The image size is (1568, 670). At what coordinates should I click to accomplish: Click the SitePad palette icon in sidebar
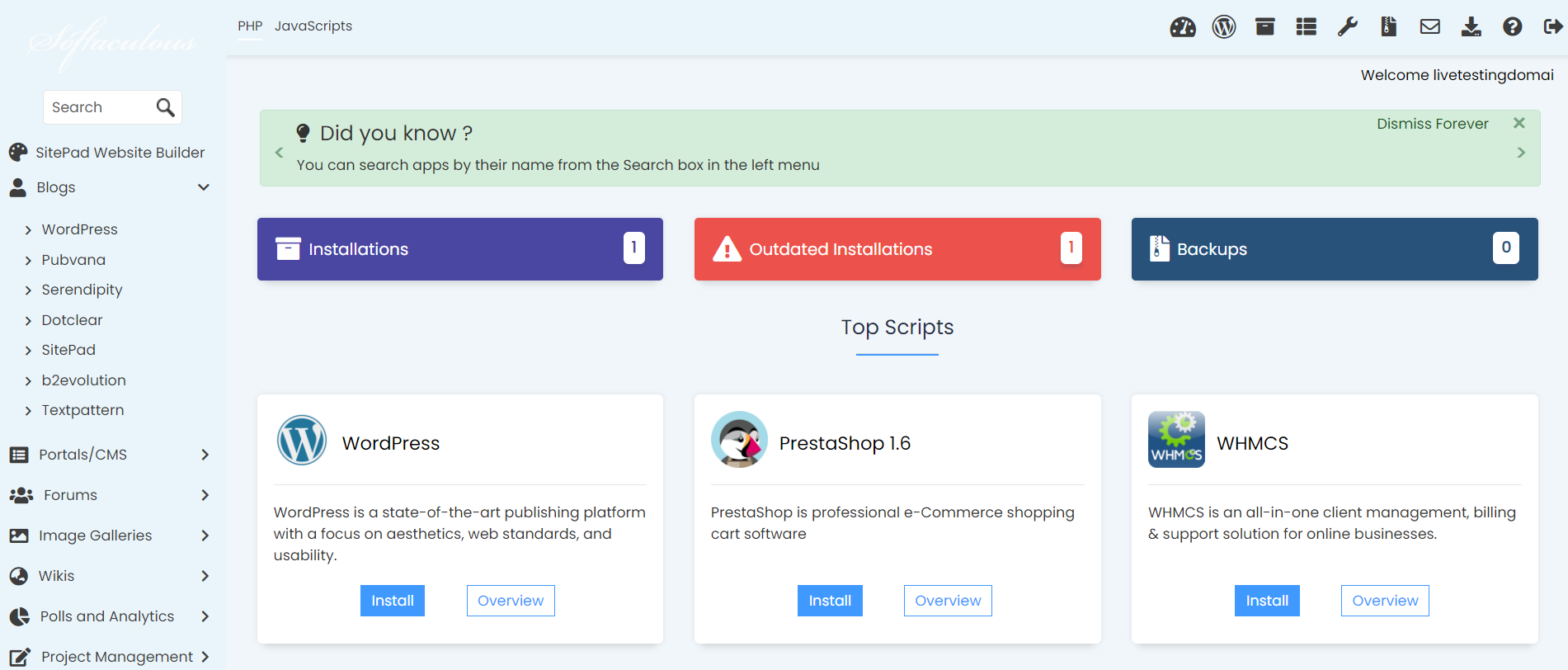18,153
